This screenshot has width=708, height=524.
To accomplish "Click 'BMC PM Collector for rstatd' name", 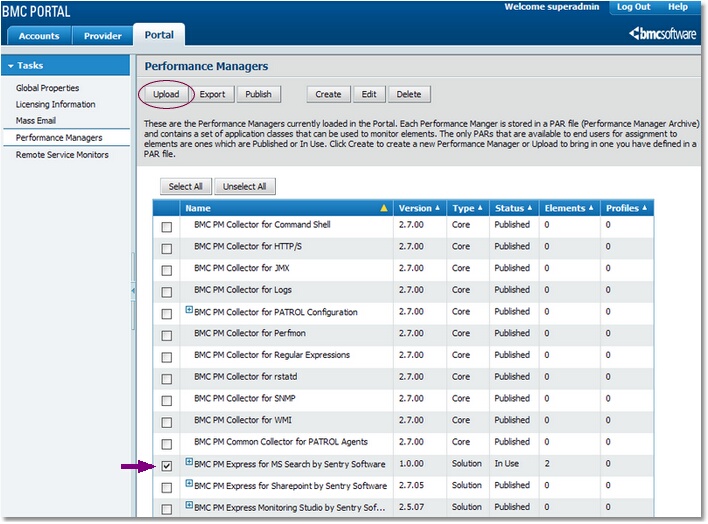I will (x=246, y=376).
